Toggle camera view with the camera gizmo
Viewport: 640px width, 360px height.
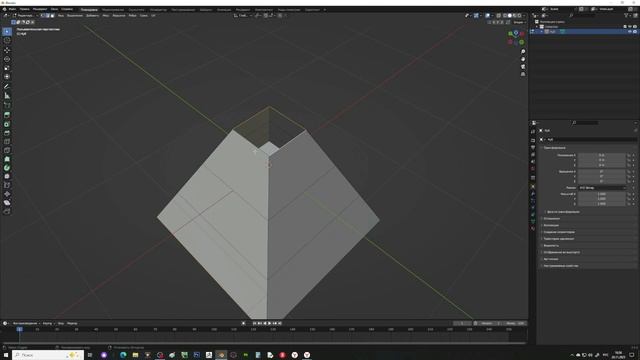[523, 67]
